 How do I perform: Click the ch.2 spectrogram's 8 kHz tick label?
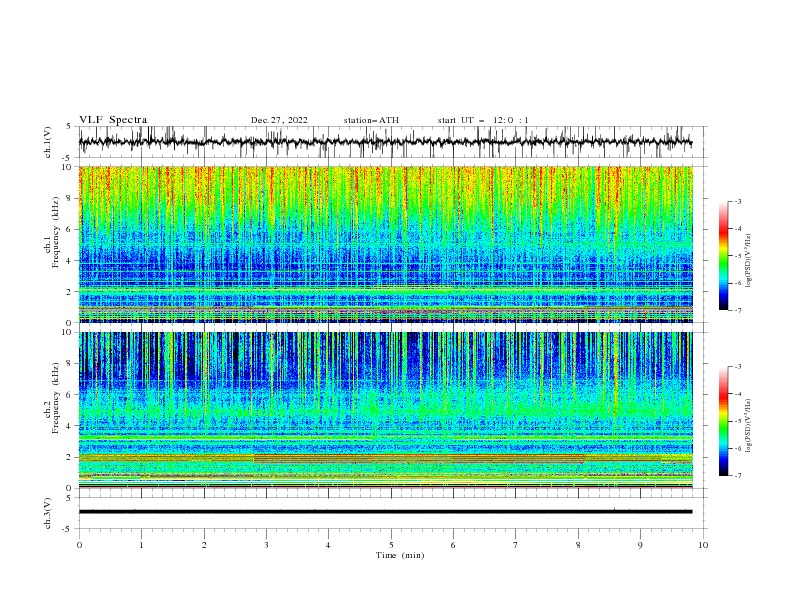coord(70,364)
